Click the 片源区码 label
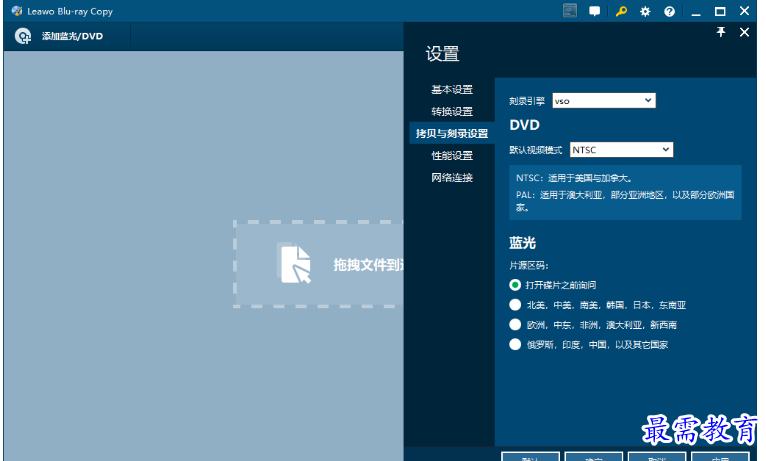The width and height of the screenshot is (766, 461). pos(529,266)
